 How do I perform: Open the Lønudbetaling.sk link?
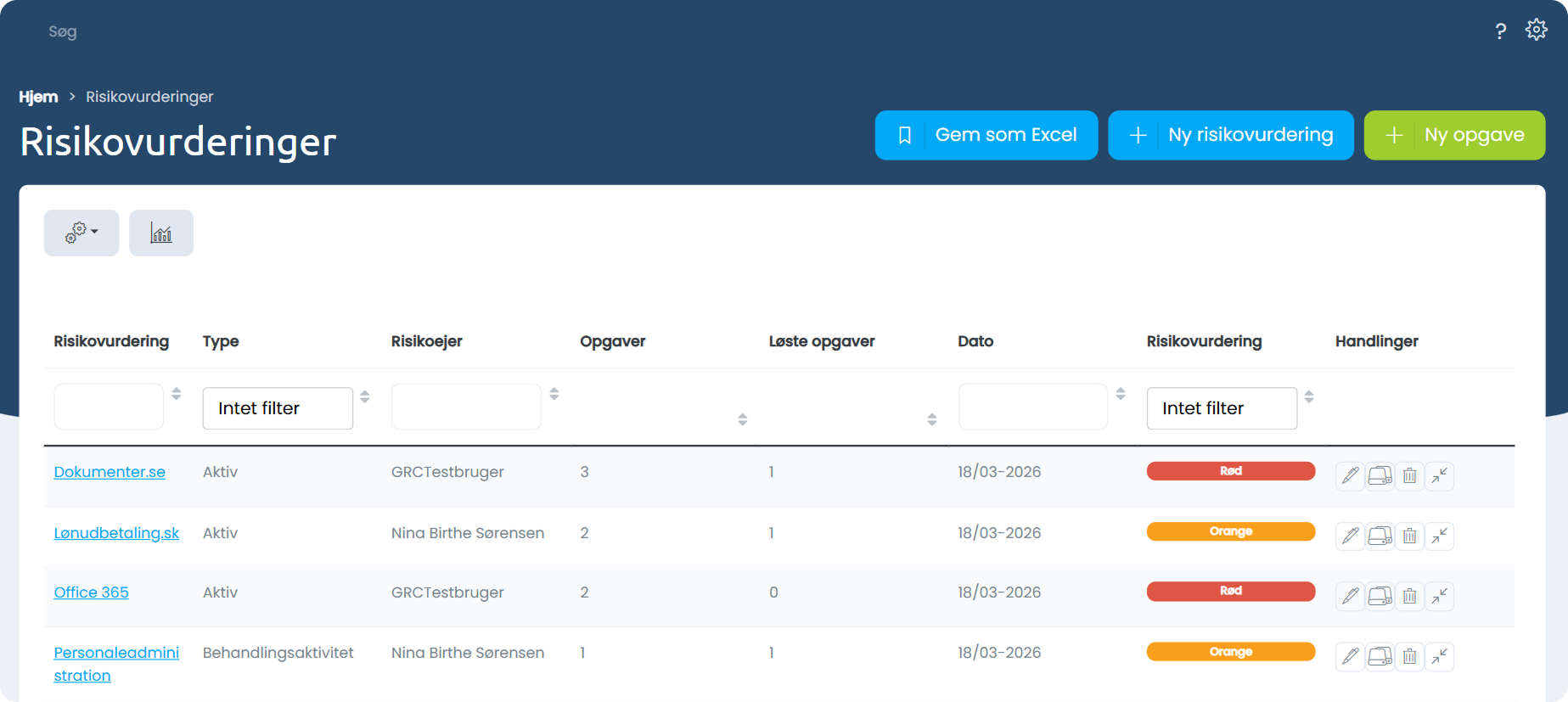116,533
